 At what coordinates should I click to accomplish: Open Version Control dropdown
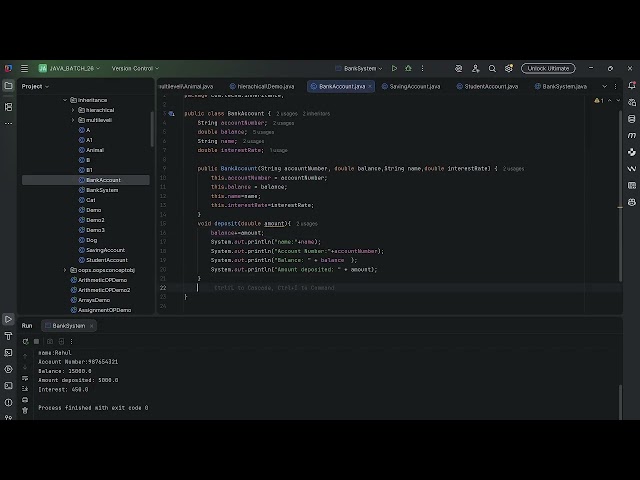point(135,69)
